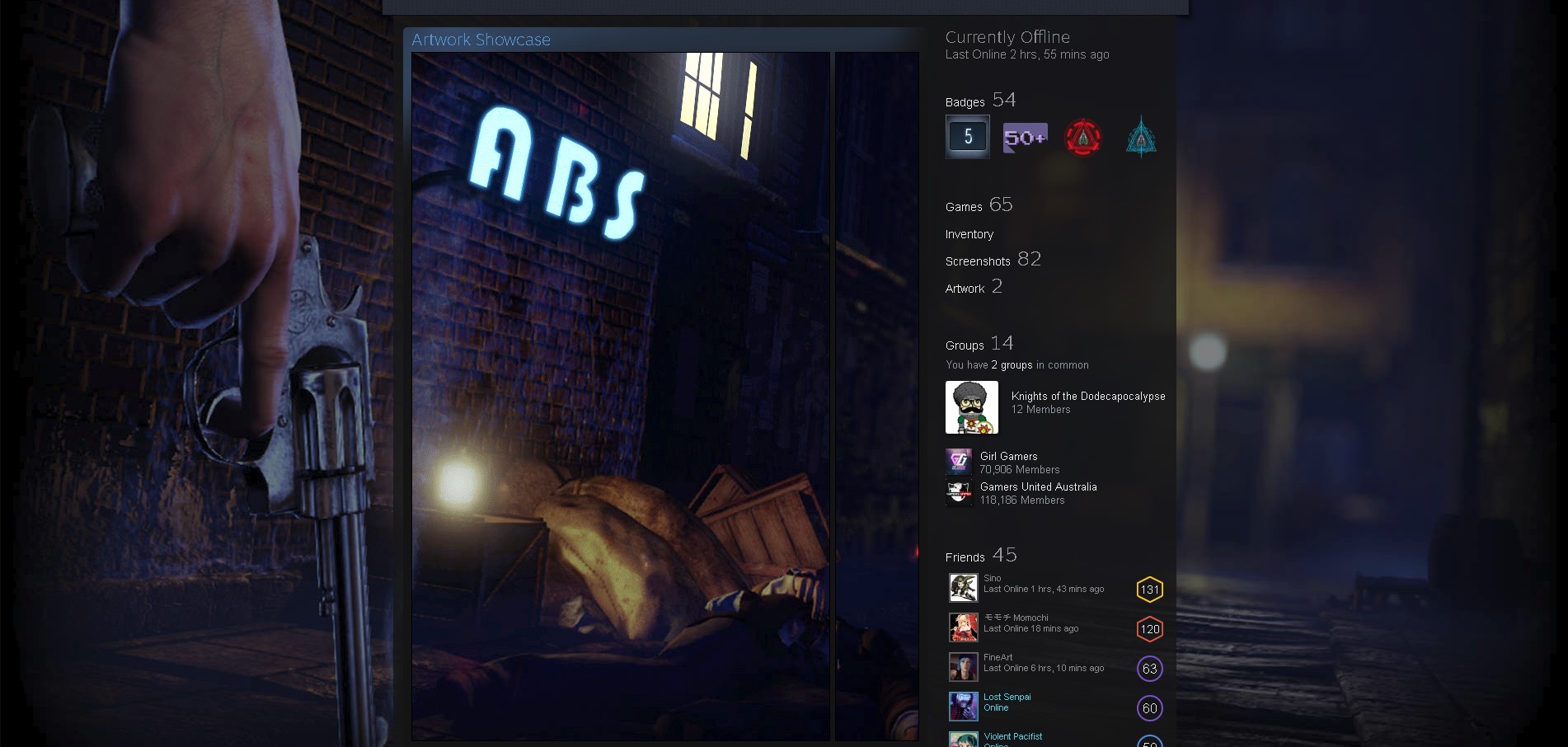Visit the Girl Gamers group name
This screenshot has height=747, width=1568.
click(x=1009, y=456)
